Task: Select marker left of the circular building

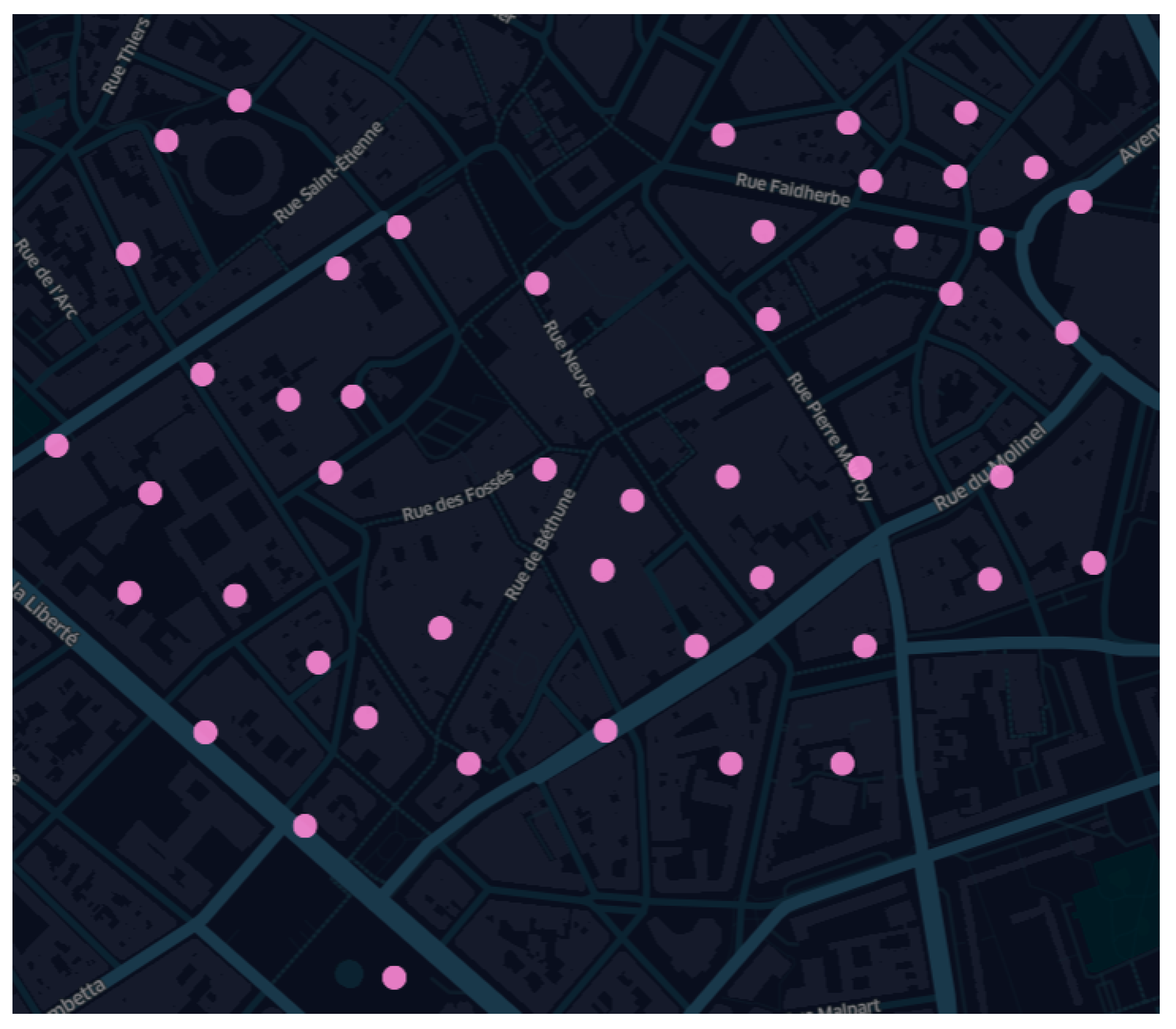Action: pos(167,140)
